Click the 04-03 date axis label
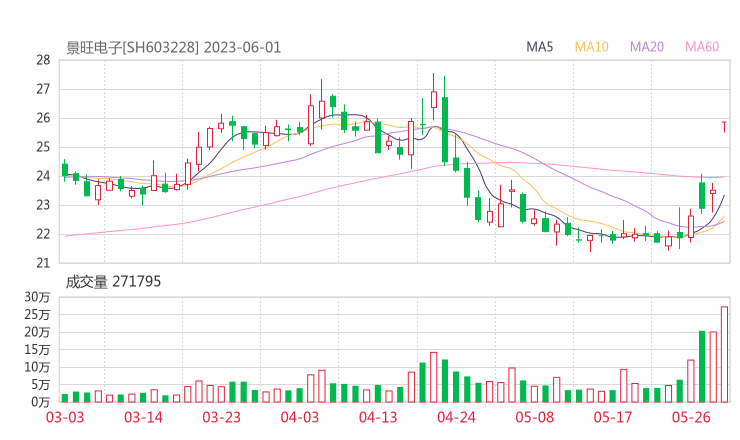Screen dimensions: 740x440 tap(300, 417)
